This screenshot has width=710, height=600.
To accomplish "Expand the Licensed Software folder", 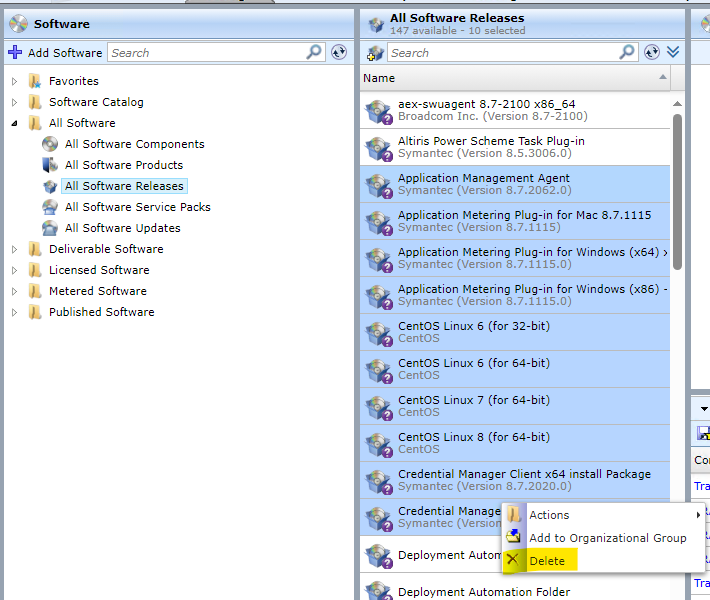I will tap(14, 270).
